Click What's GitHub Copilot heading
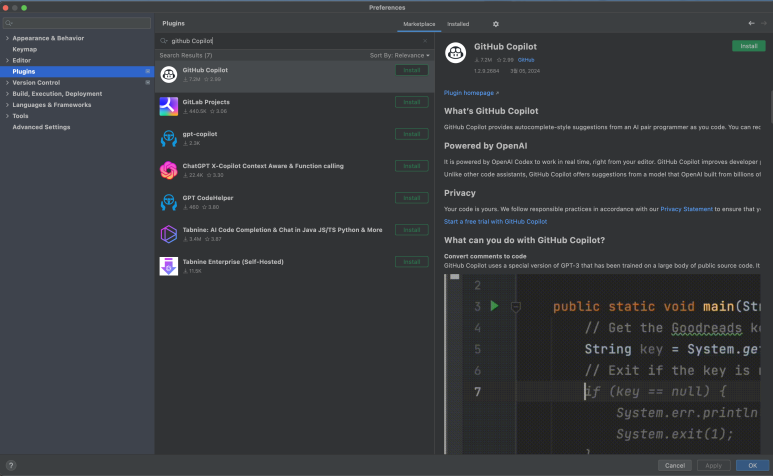Viewport: 773px width, 476px height. point(491,111)
